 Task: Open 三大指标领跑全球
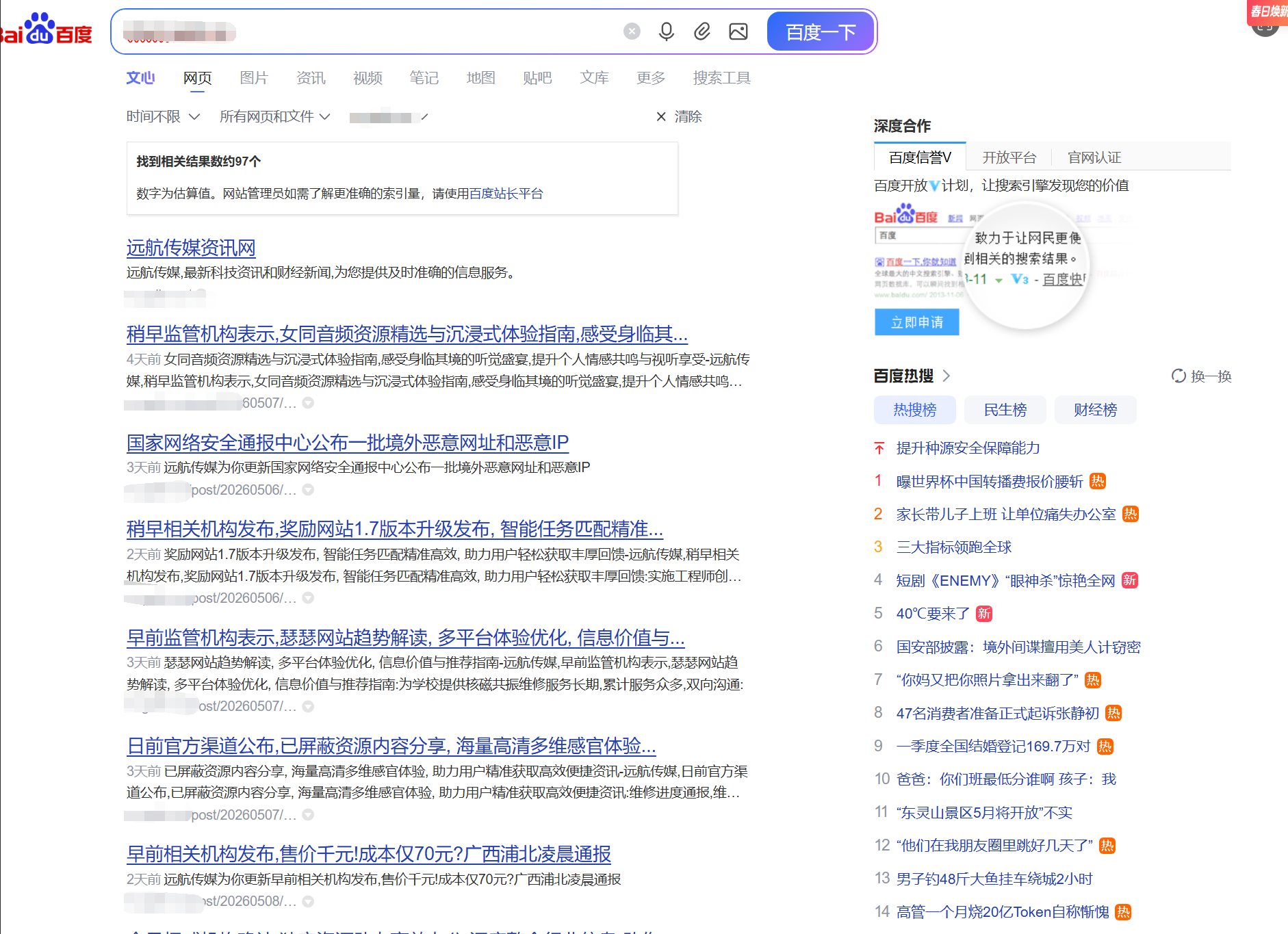pyautogui.click(x=954, y=547)
